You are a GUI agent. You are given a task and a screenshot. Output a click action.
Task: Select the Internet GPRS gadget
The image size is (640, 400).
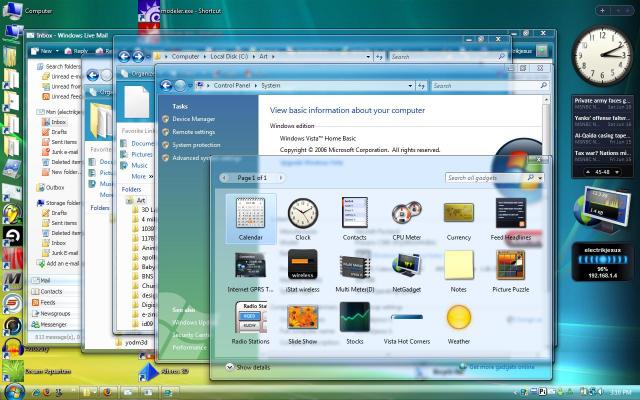[x=251, y=271]
